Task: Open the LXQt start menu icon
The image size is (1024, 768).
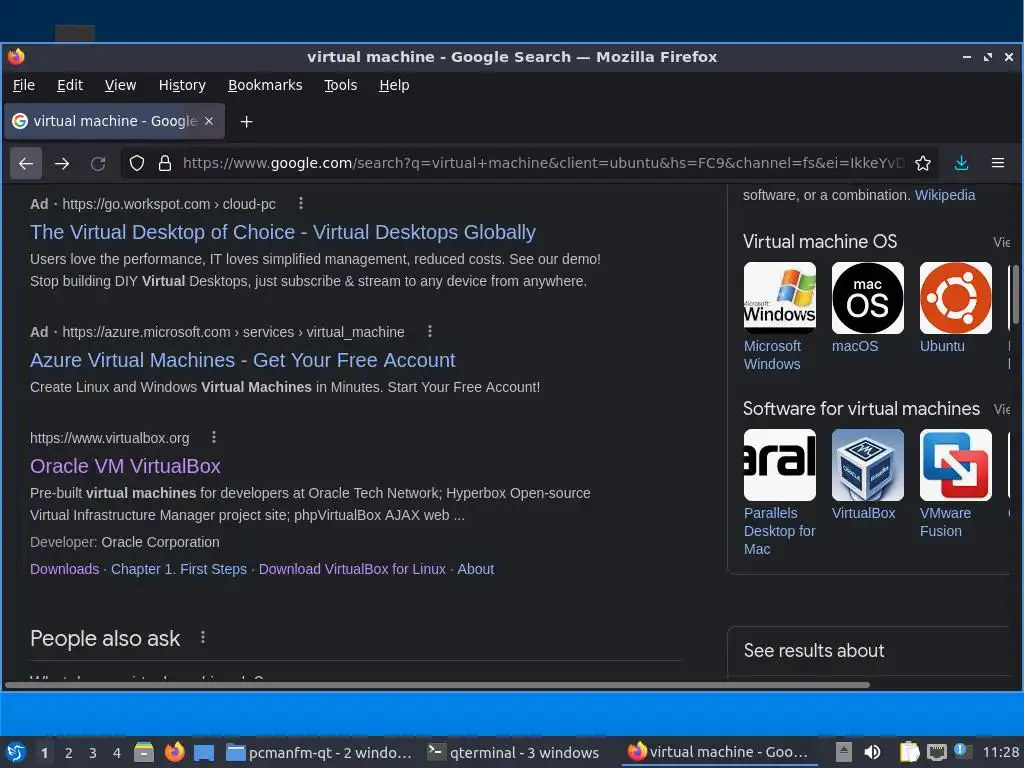Action: (x=16, y=752)
